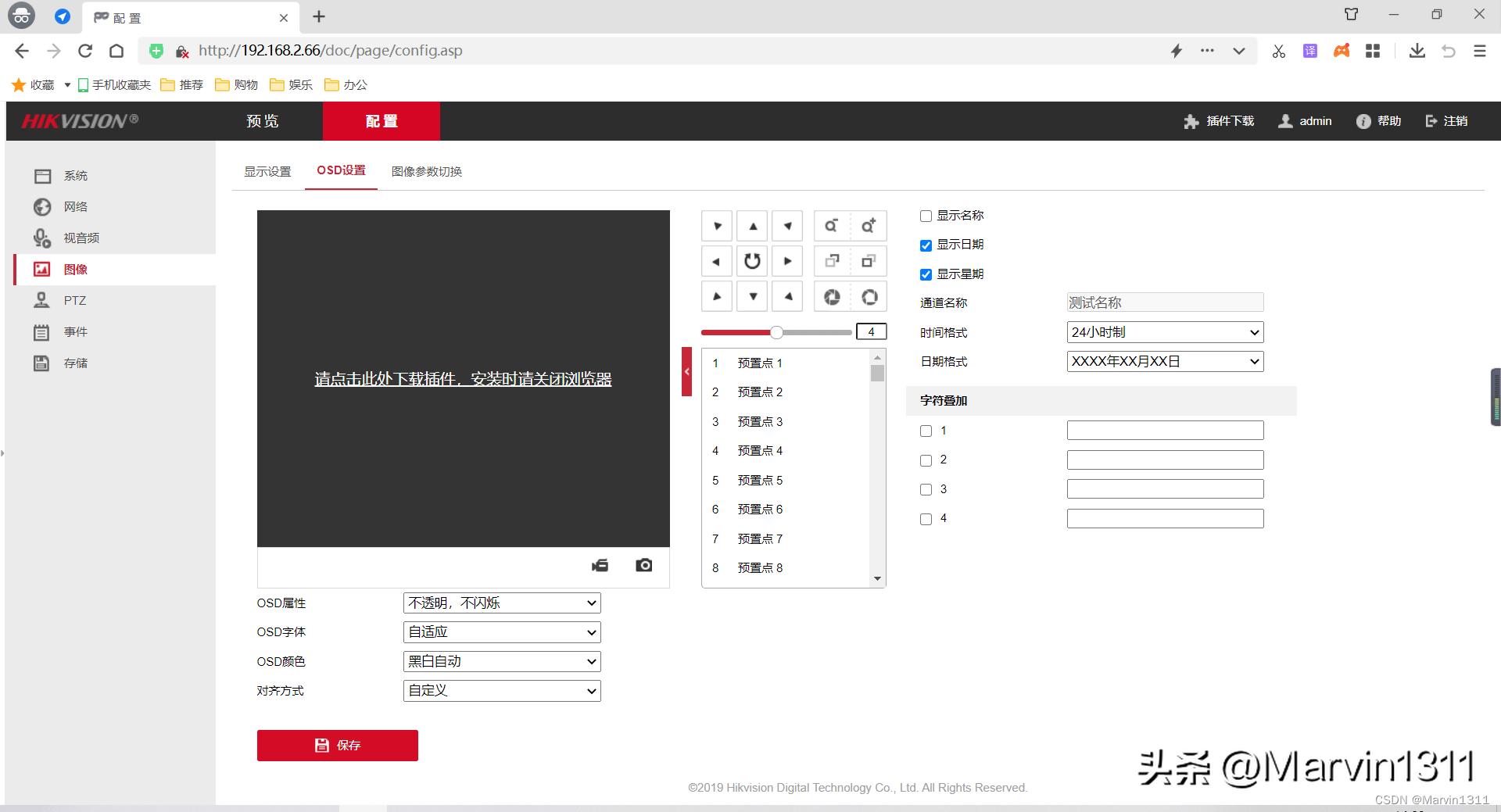Click the focus far icon

click(x=868, y=261)
